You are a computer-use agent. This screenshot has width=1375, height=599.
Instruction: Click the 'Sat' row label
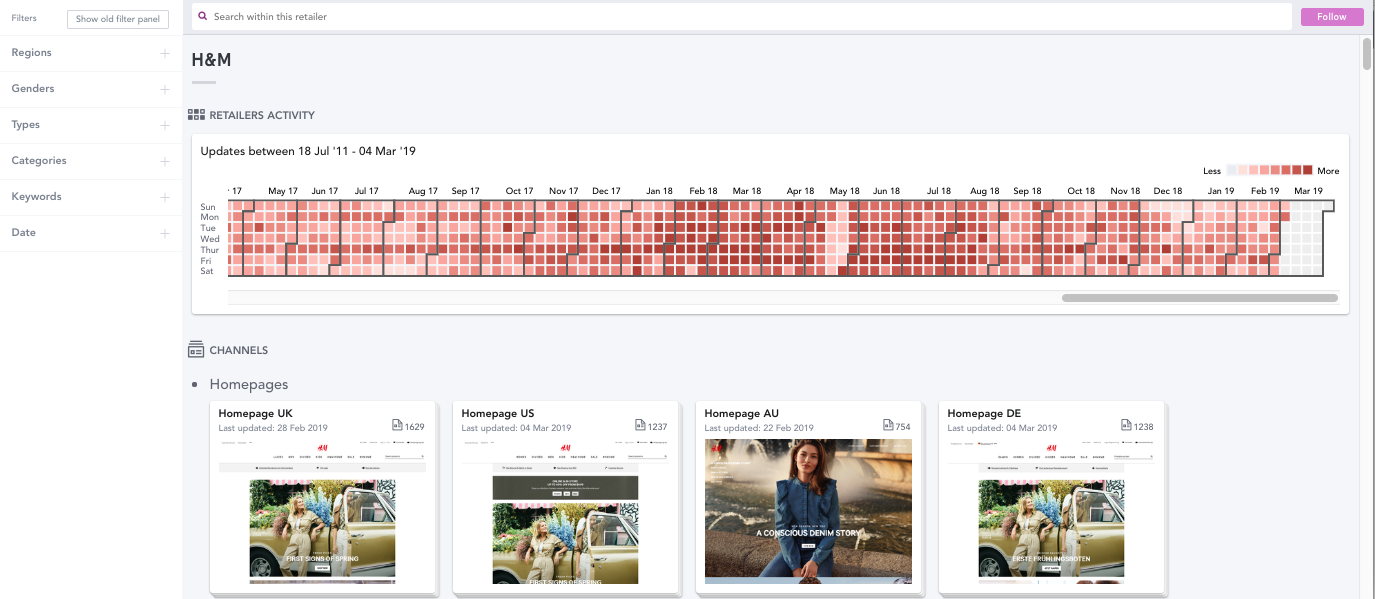pyautogui.click(x=207, y=271)
